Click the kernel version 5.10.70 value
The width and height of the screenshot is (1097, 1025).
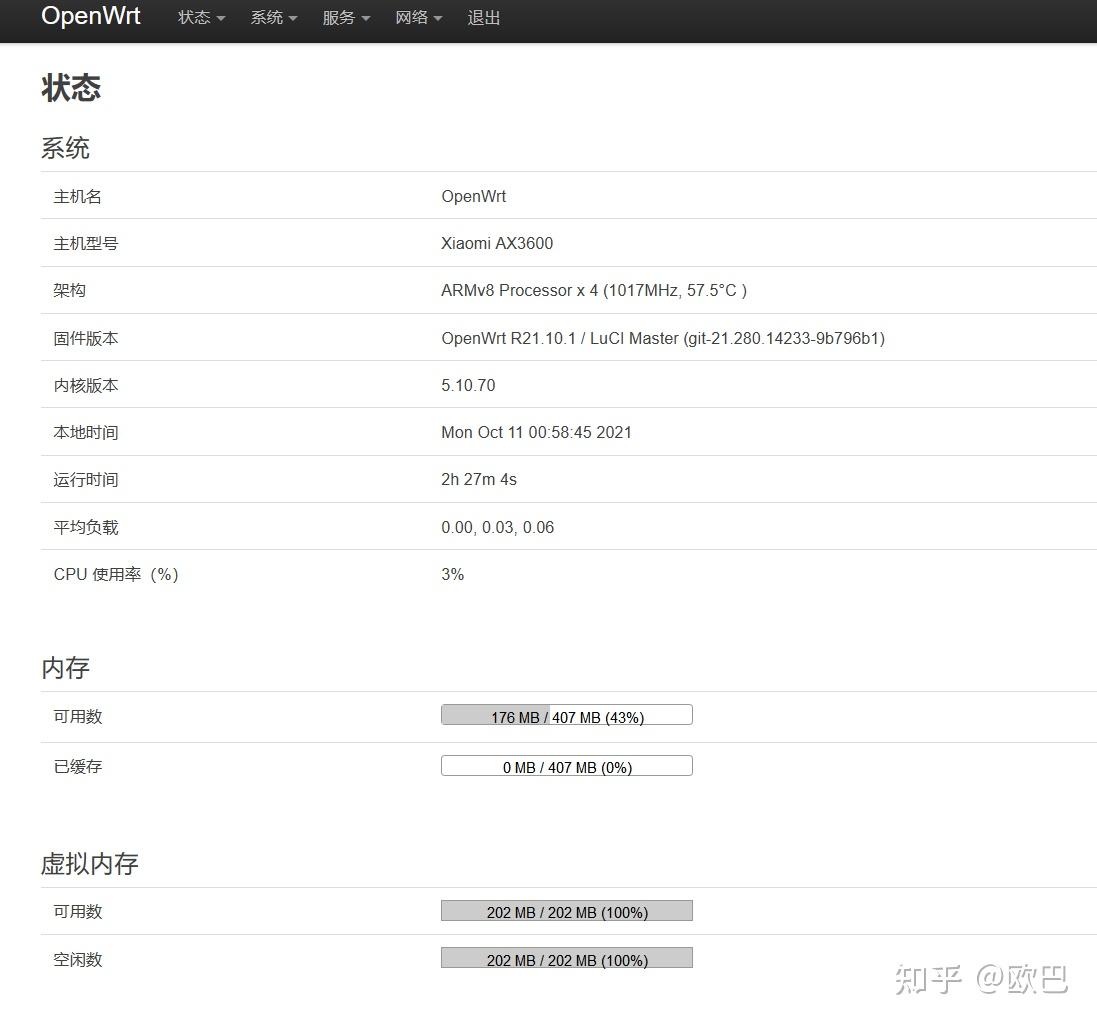[468, 385]
